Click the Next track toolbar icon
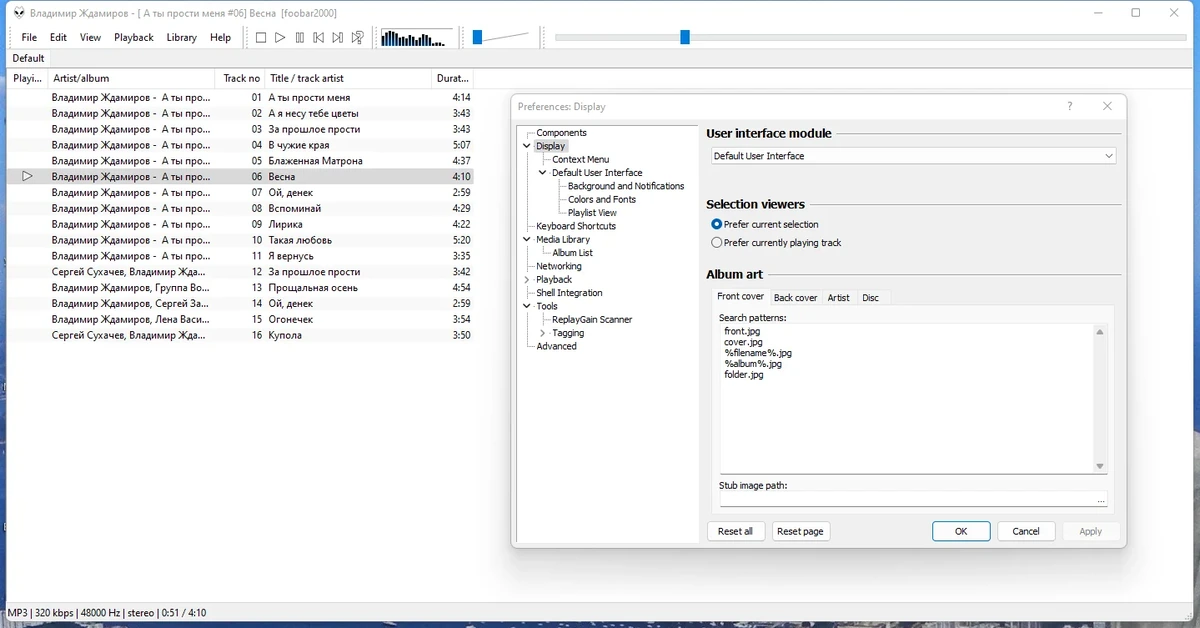 (338, 38)
